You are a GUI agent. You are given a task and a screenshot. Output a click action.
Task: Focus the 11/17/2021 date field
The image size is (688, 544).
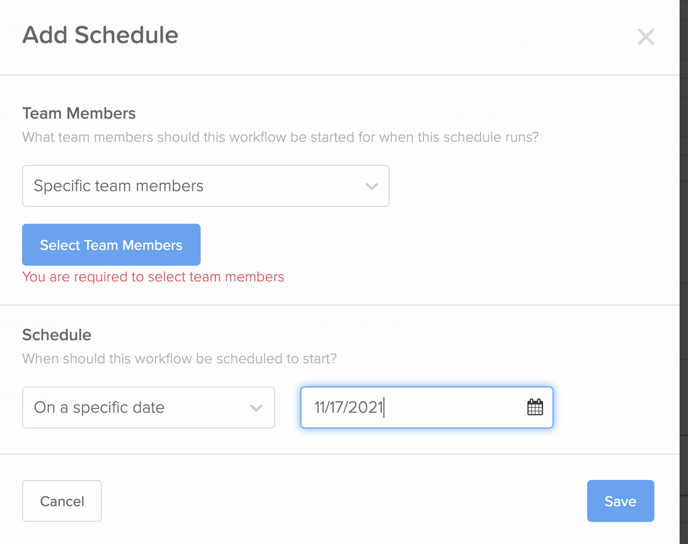(x=426, y=407)
